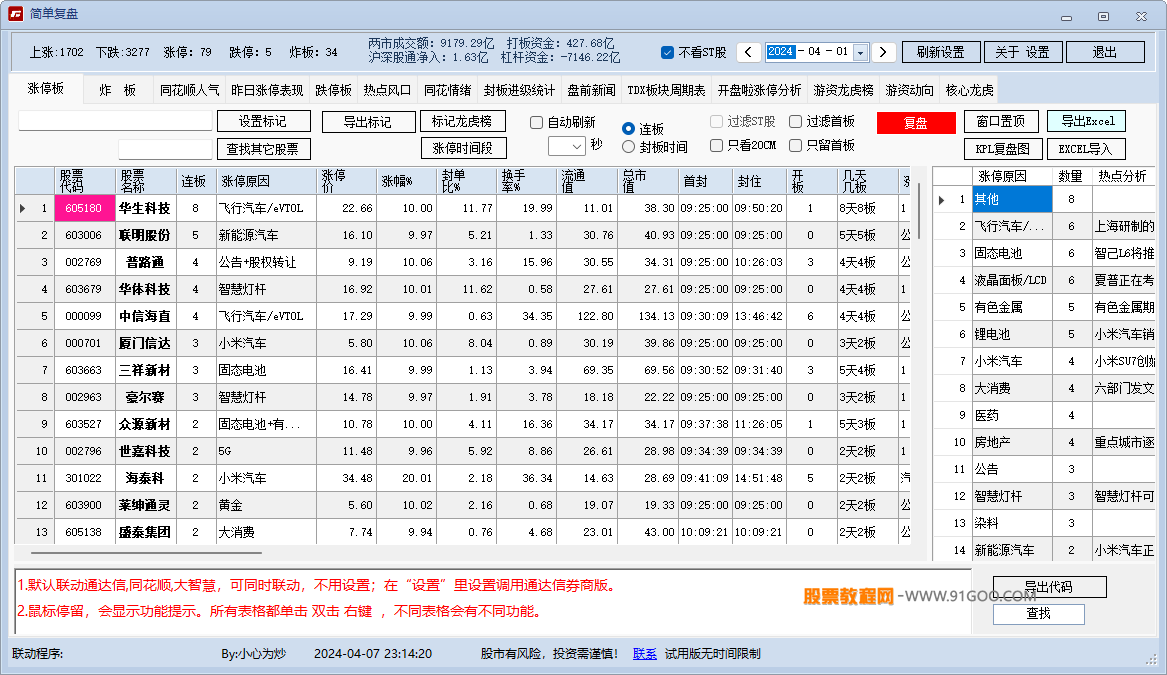Select the year 2024 in the date field

pos(780,51)
